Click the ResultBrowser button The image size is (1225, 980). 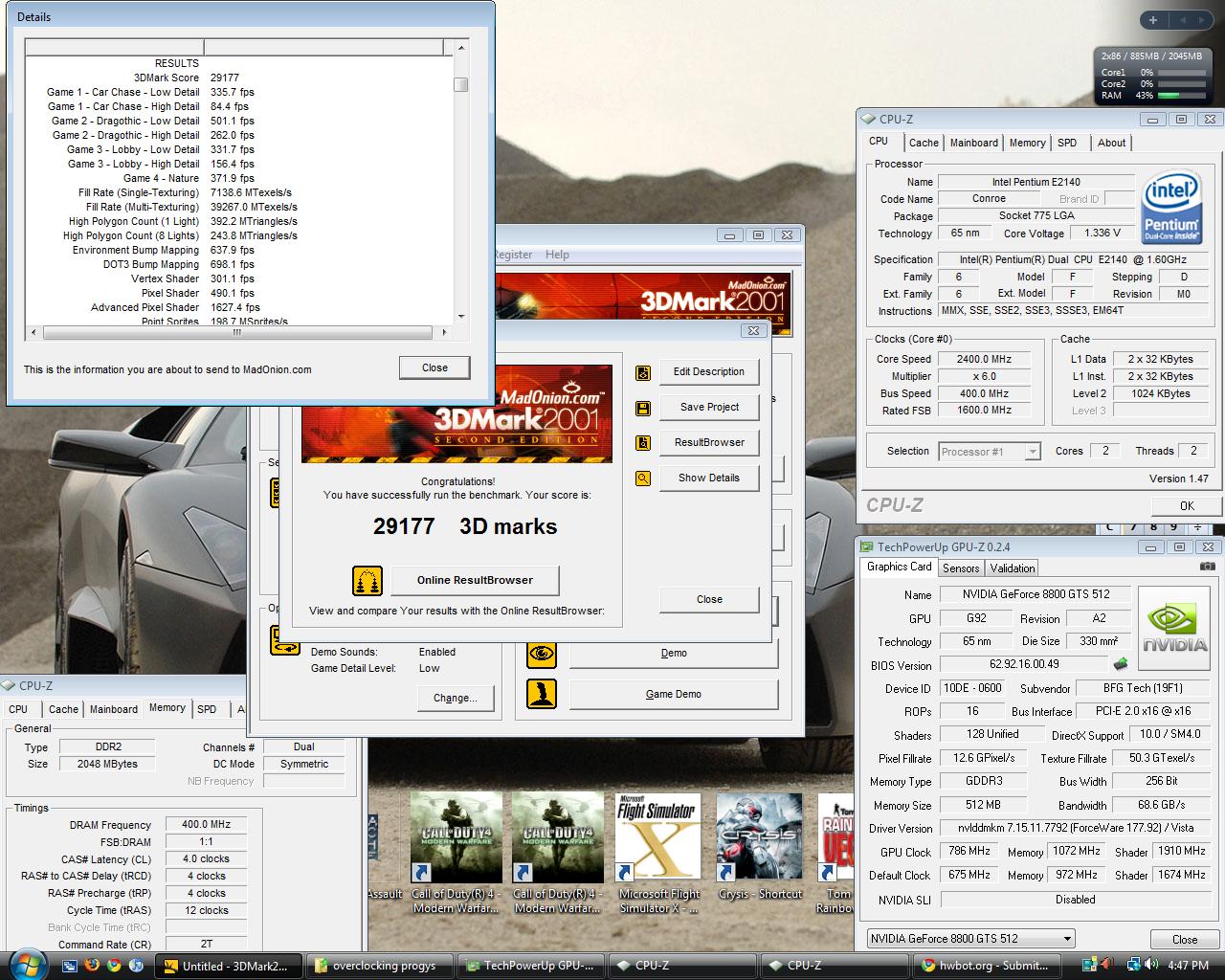tap(709, 443)
